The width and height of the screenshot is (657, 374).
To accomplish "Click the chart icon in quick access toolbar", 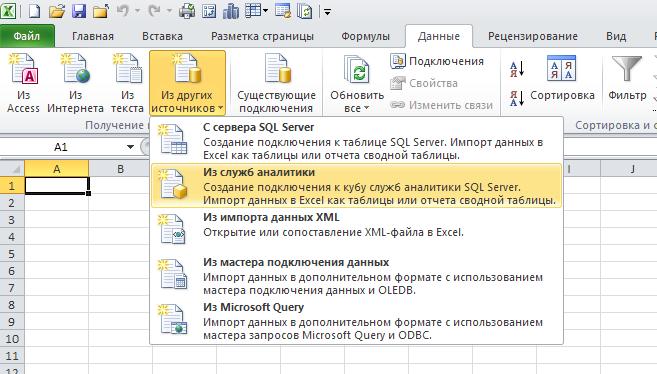I will coord(230,11).
